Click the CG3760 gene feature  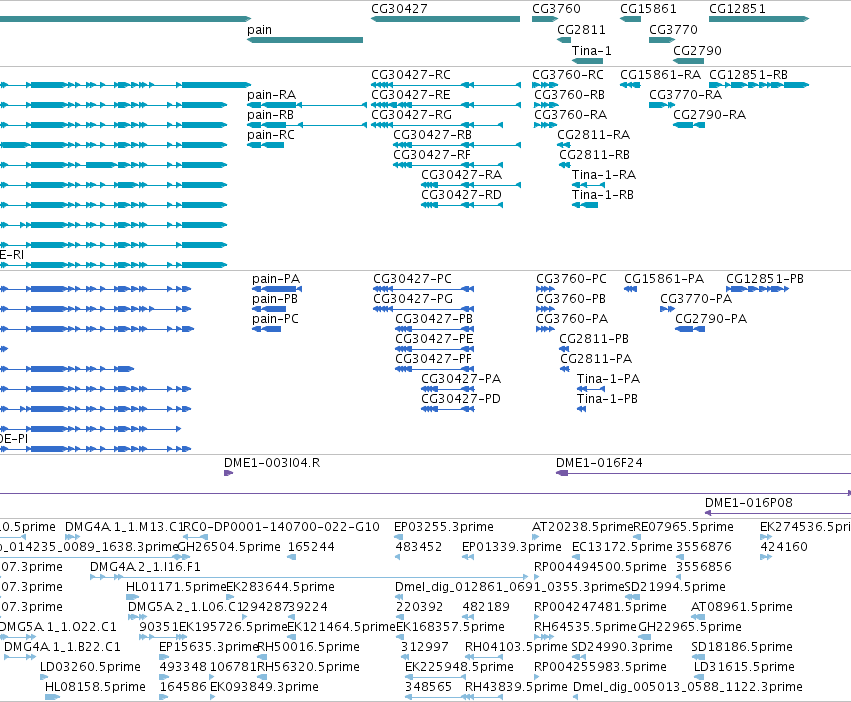pyautogui.click(x=545, y=19)
